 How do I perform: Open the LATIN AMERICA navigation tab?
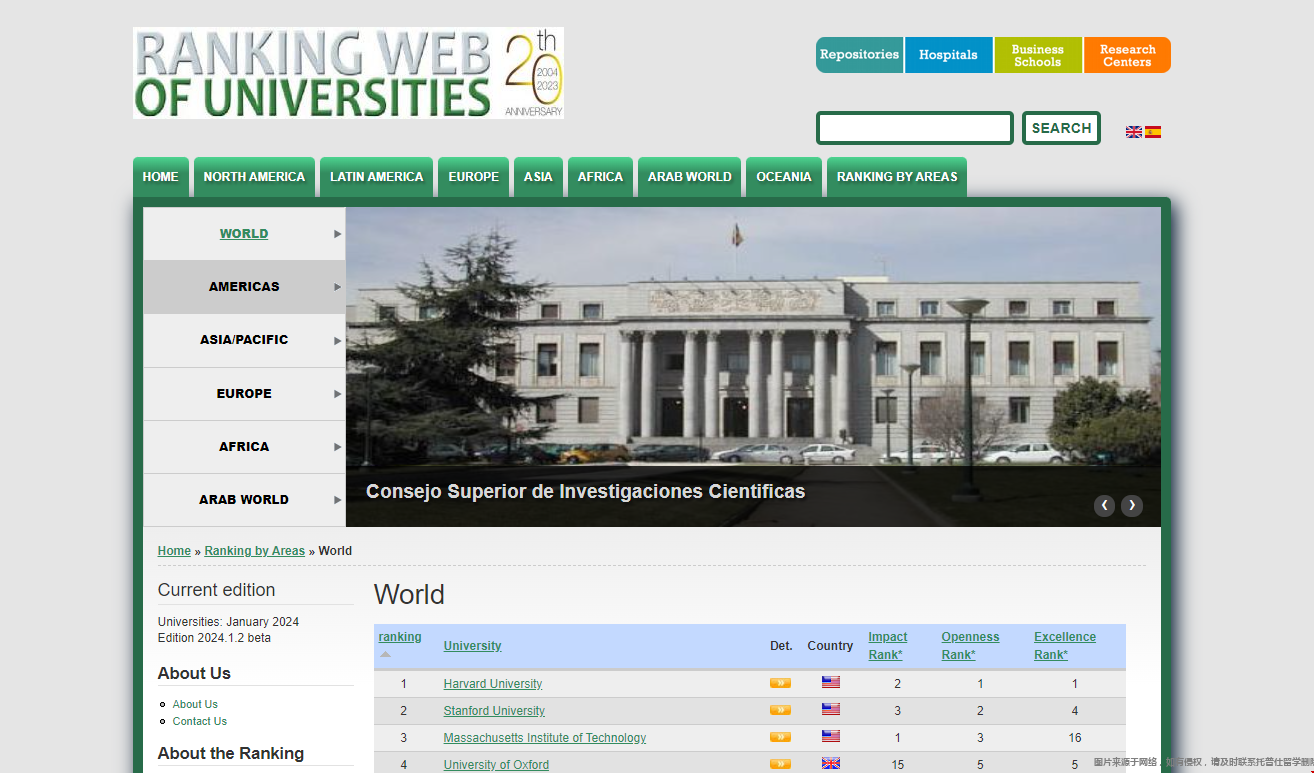[x=377, y=177]
